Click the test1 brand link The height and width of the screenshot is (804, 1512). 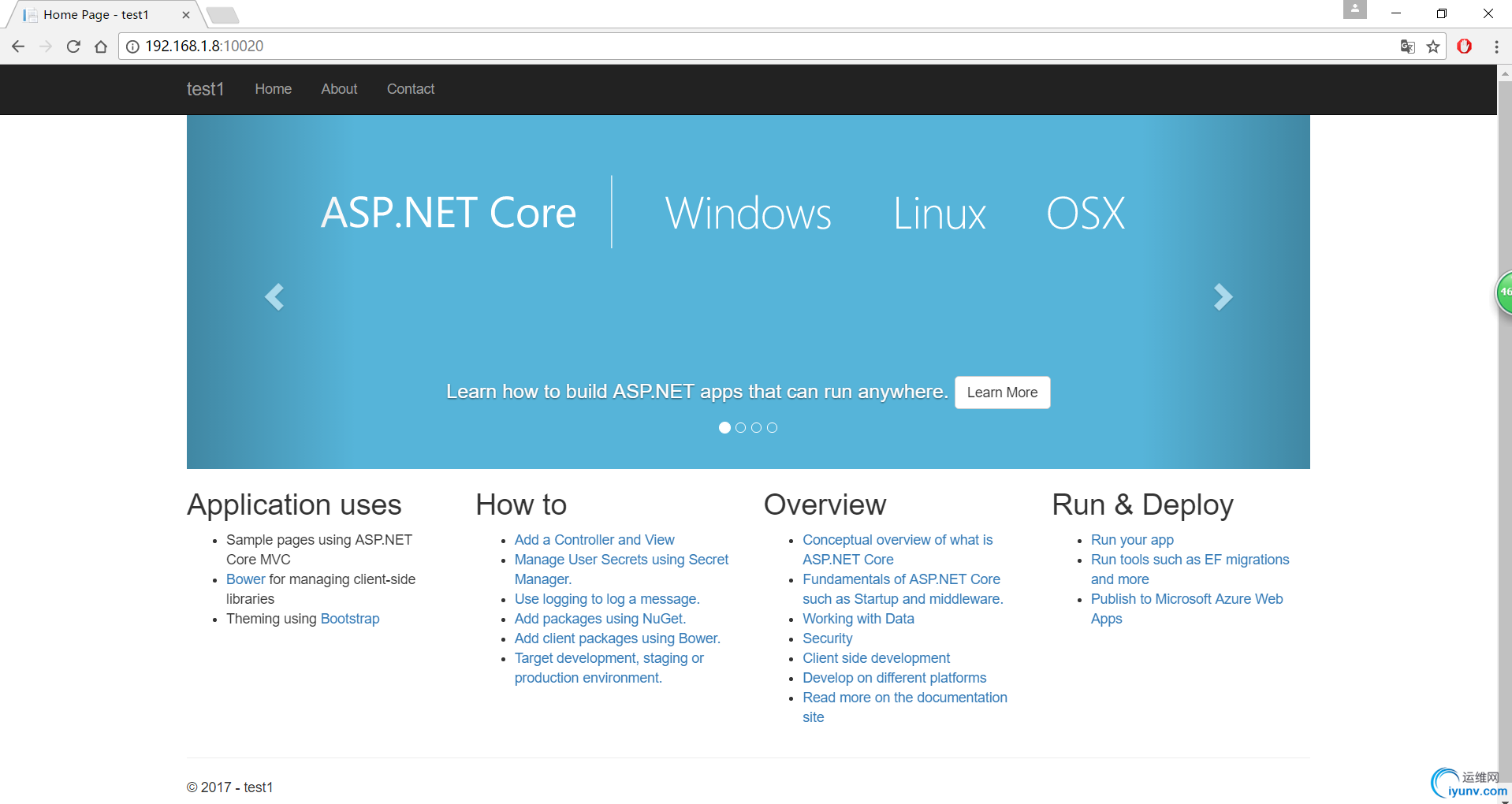tap(205, 89)
